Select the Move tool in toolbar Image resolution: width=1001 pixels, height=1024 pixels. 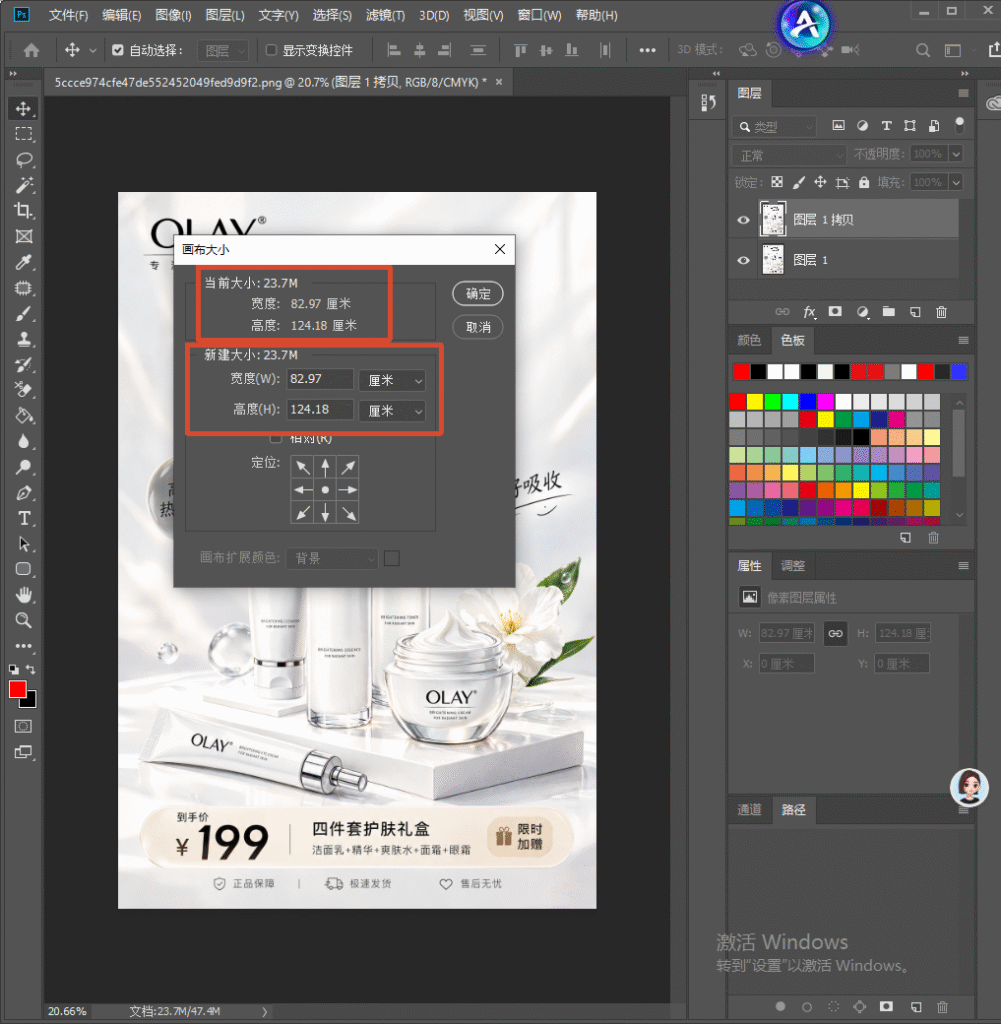24,108
